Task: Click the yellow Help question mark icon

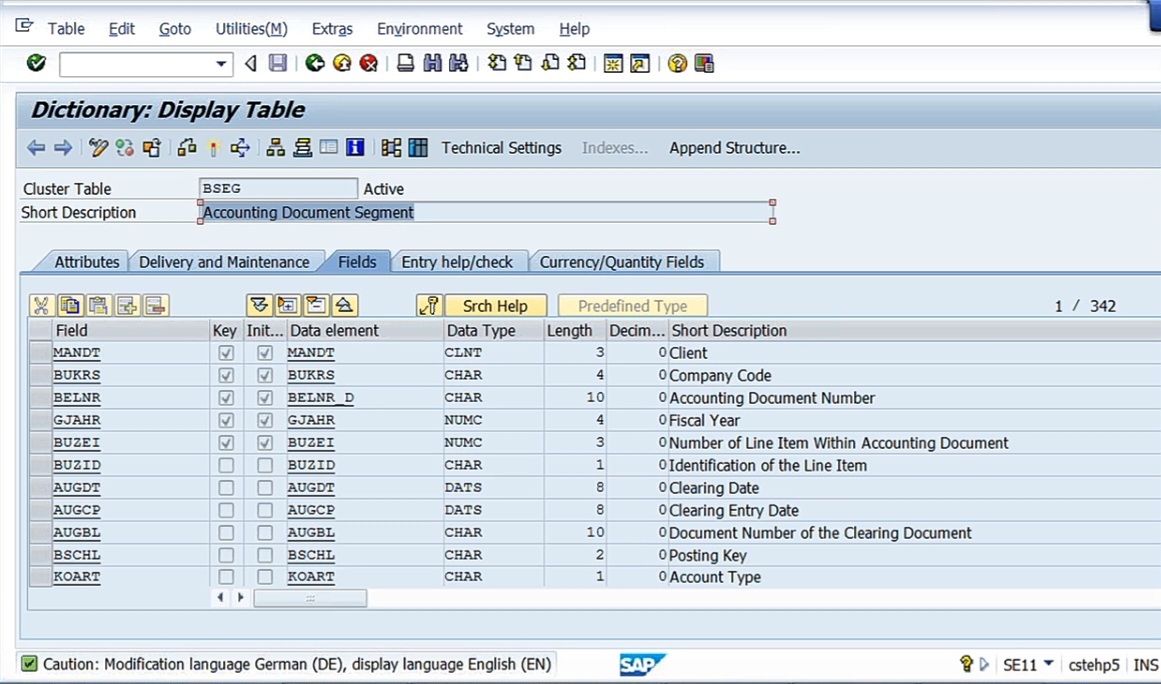Action: [677, 64]
